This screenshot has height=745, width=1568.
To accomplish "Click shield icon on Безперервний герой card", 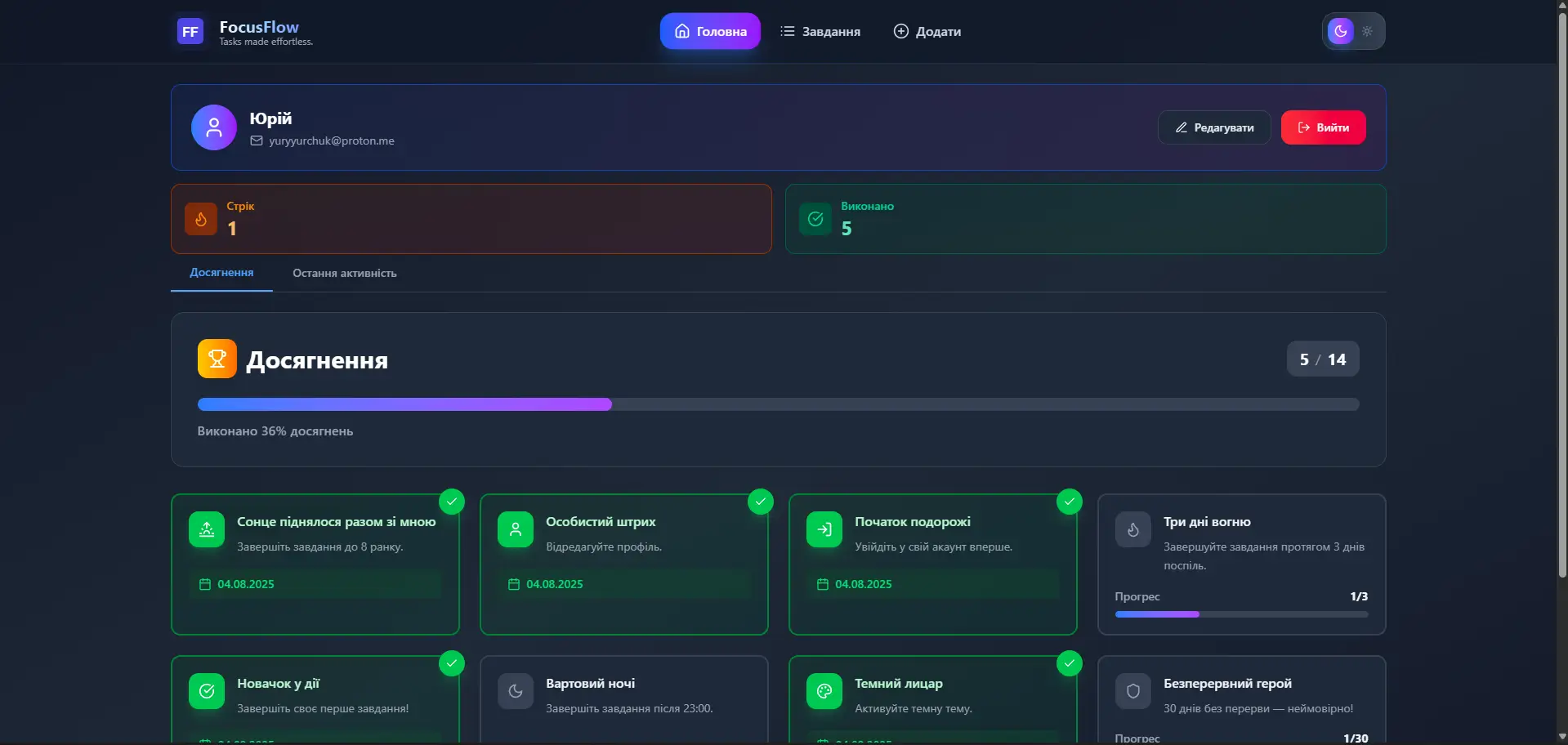I will coord(1133,691).
